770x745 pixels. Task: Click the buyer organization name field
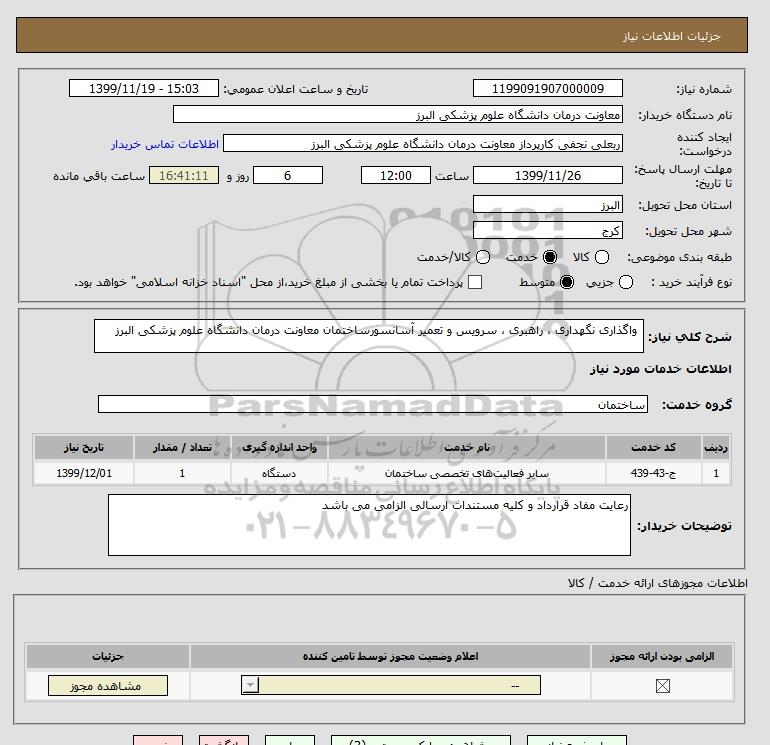coord(398,114)
